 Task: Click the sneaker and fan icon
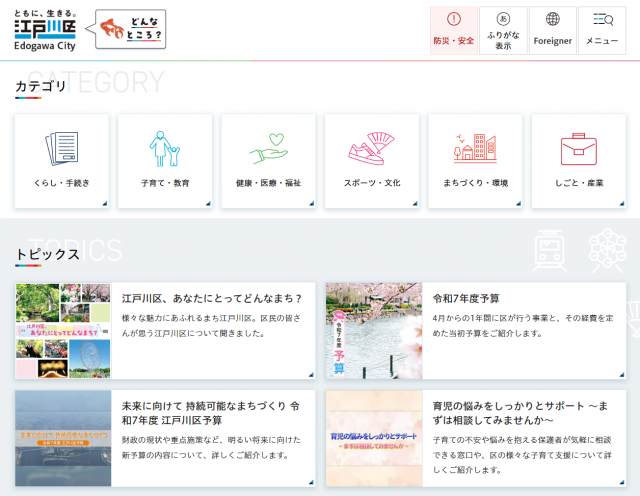tap(372, 149)
